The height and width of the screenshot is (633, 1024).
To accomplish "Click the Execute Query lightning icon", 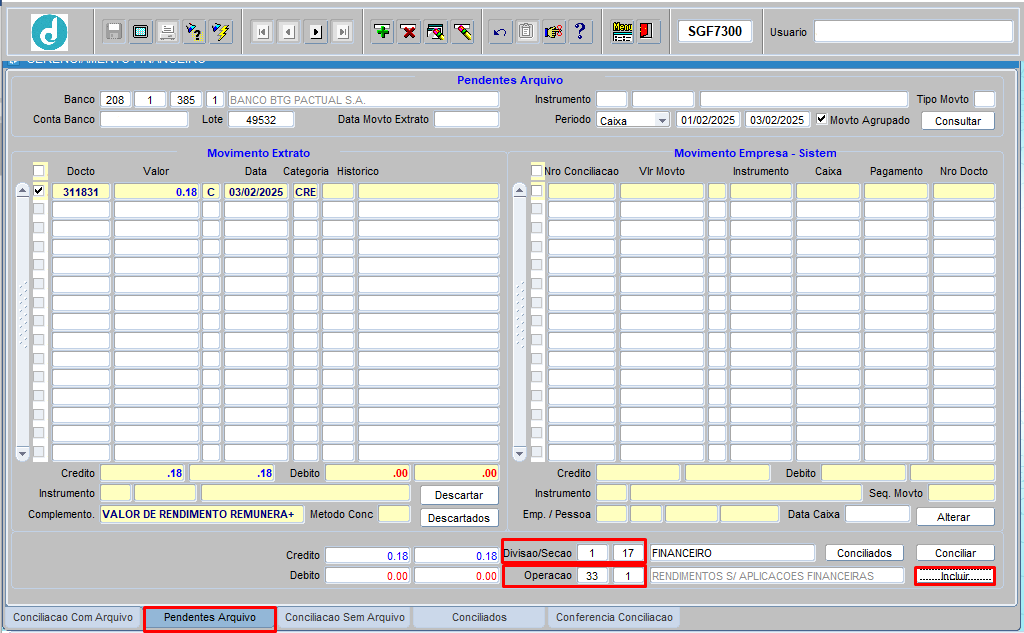I will pos(221,31).
